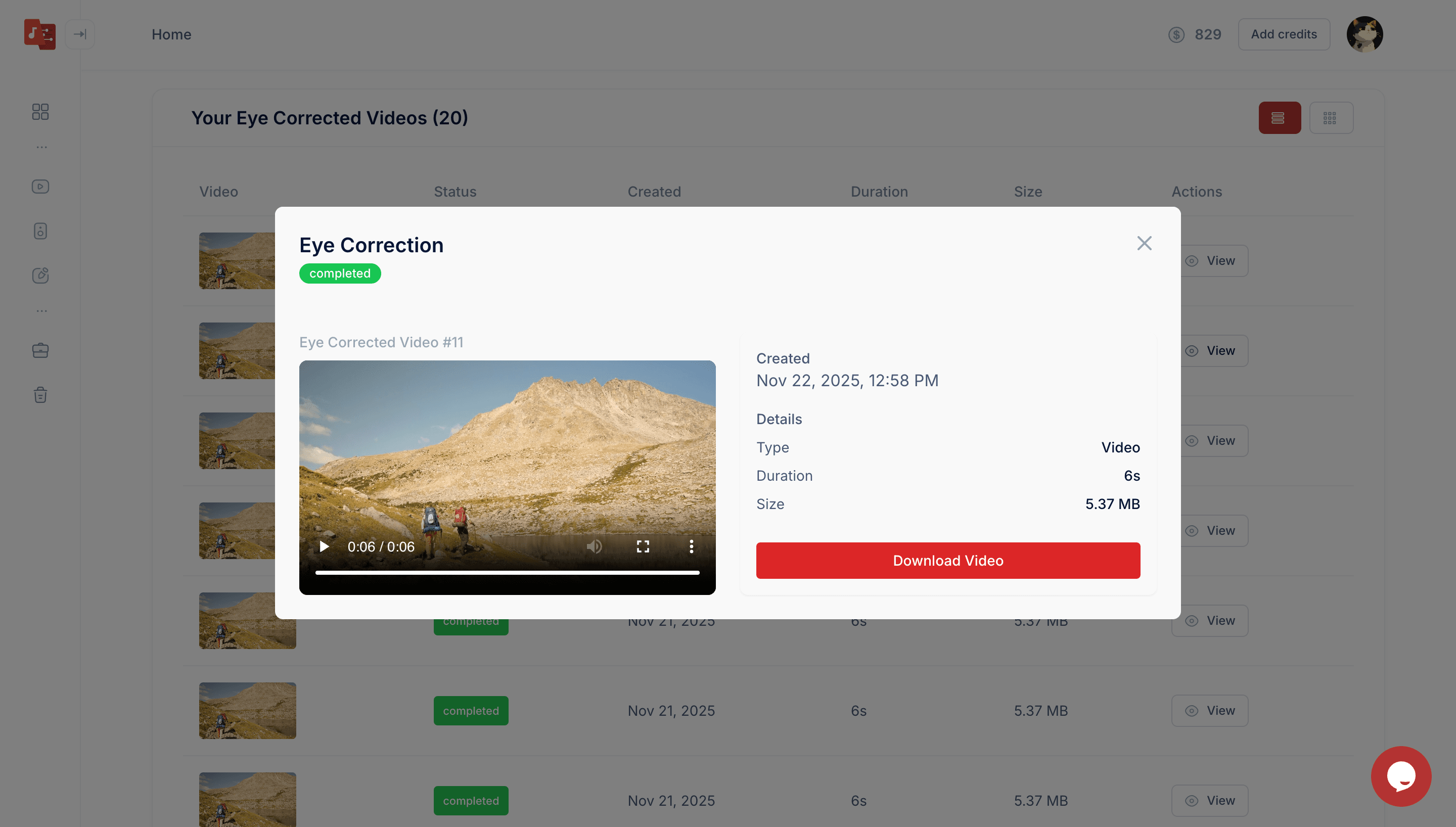1456x827 pixels.
Task: Switch to grid view layout
Action: click(x=1331, y=118)
